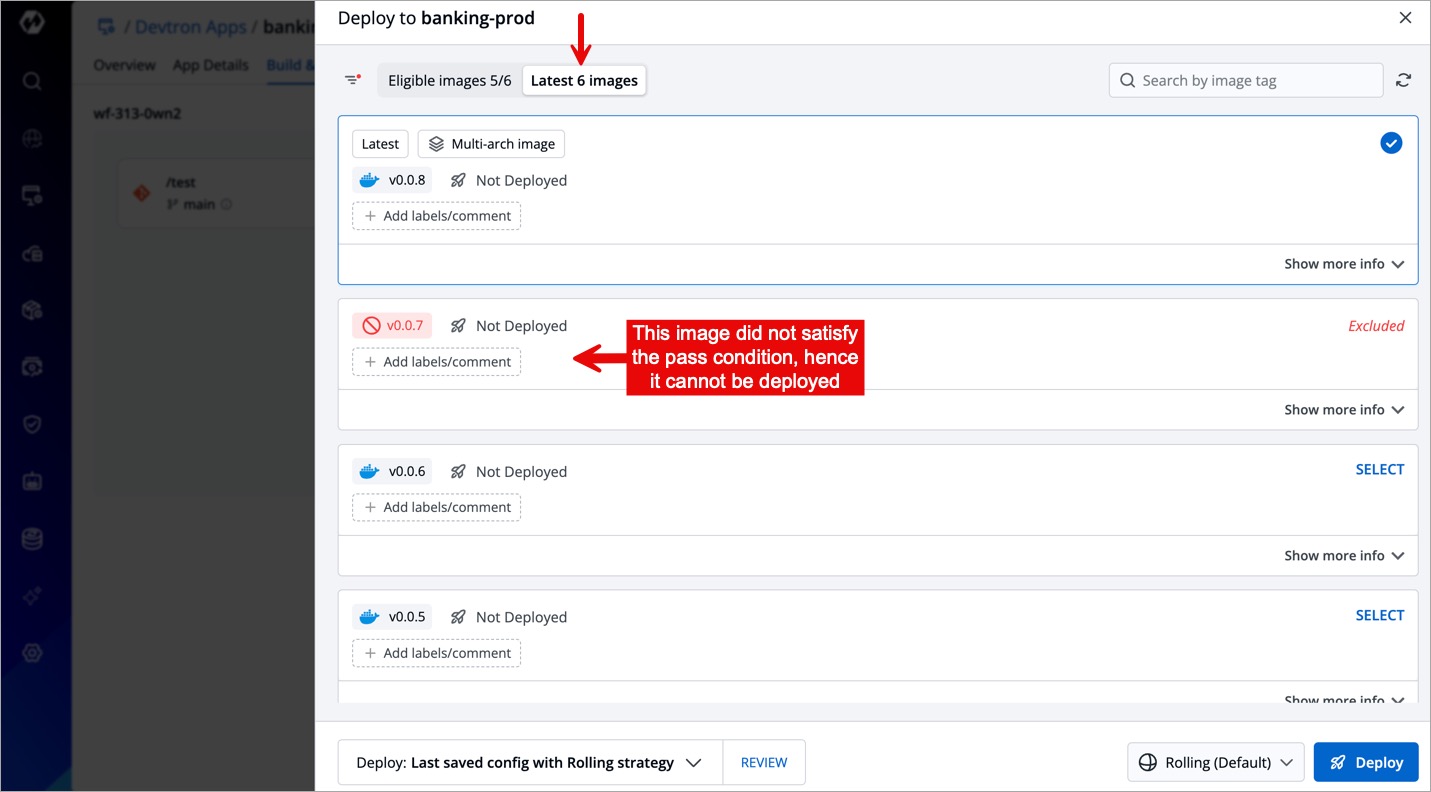The height and width of the screenshot is (792, 1431).
Task: Expand Show more info for v0.0.8
Action: pyautogui.click(x=1343, y=264)
